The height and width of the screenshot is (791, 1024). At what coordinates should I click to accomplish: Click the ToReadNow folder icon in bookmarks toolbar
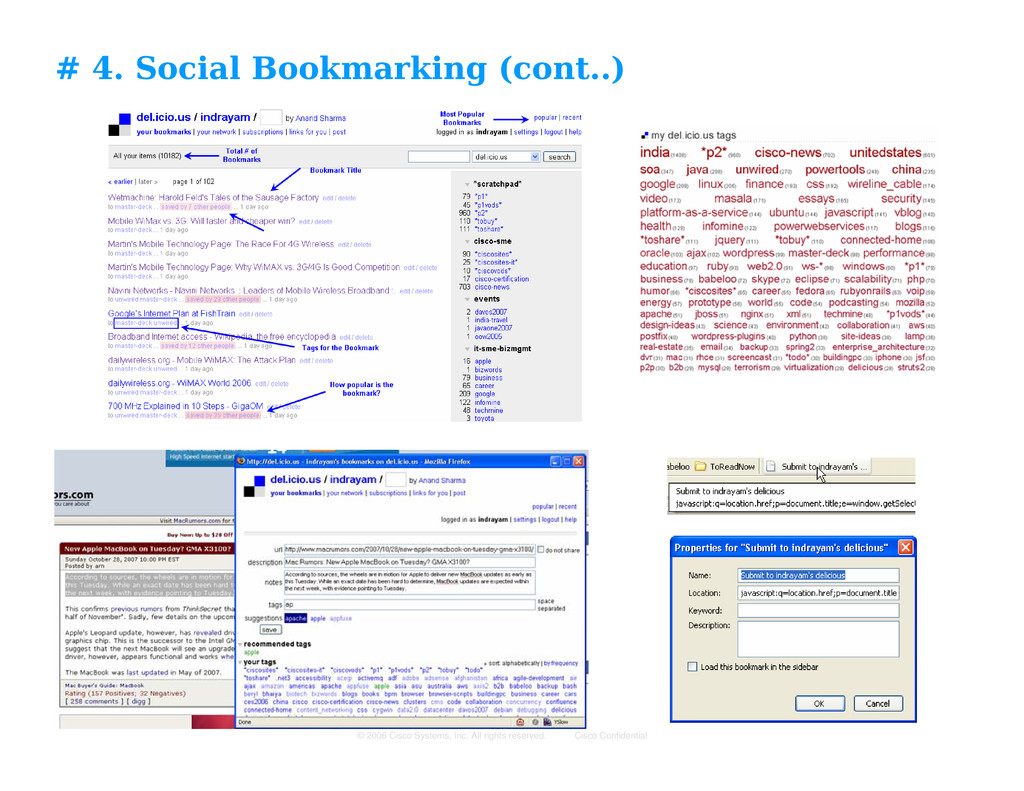(701, 466)
